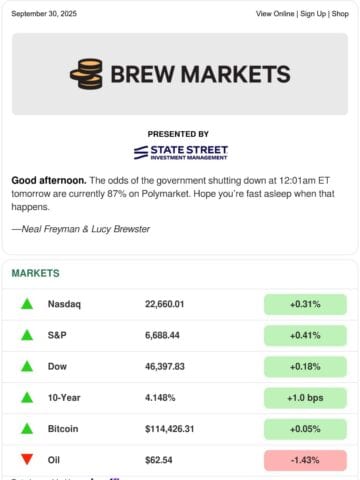The height and width of the screenshot is (480, 360).
Task: Open the View Online link
Action: pos(275,14)
